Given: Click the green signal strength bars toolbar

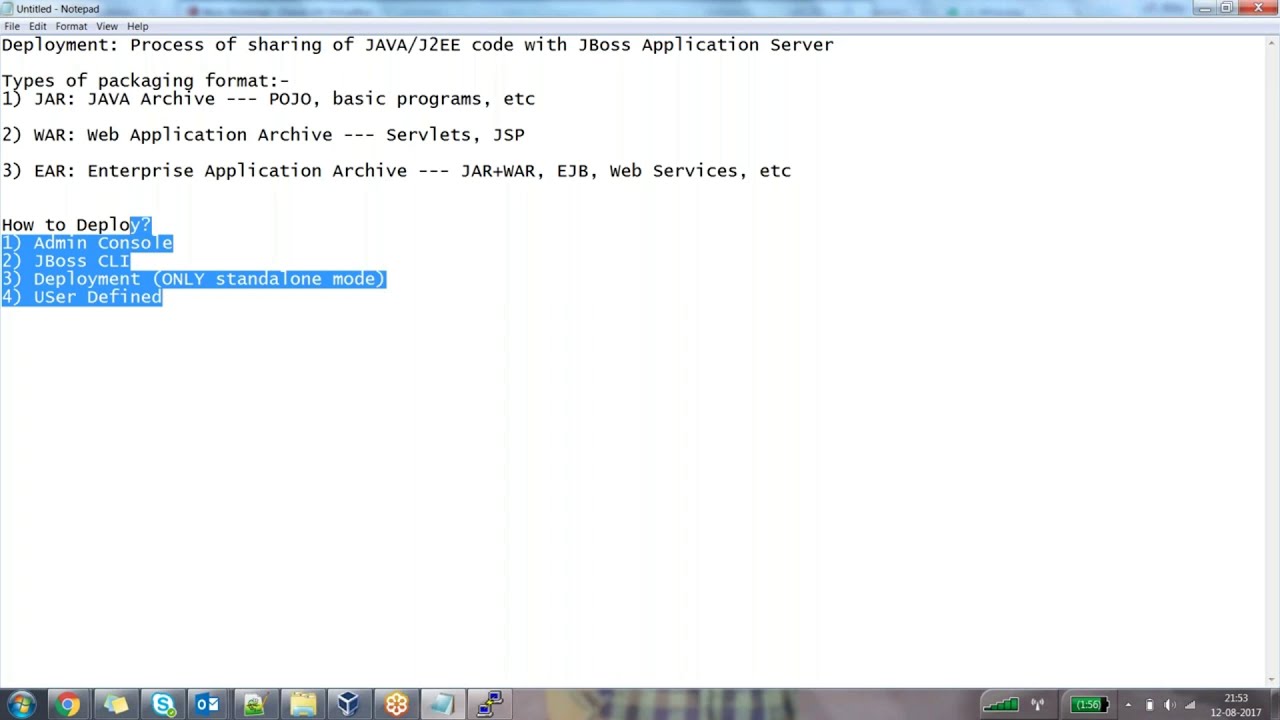Looking at the screenshot, I should click(x=1000, y=705).
